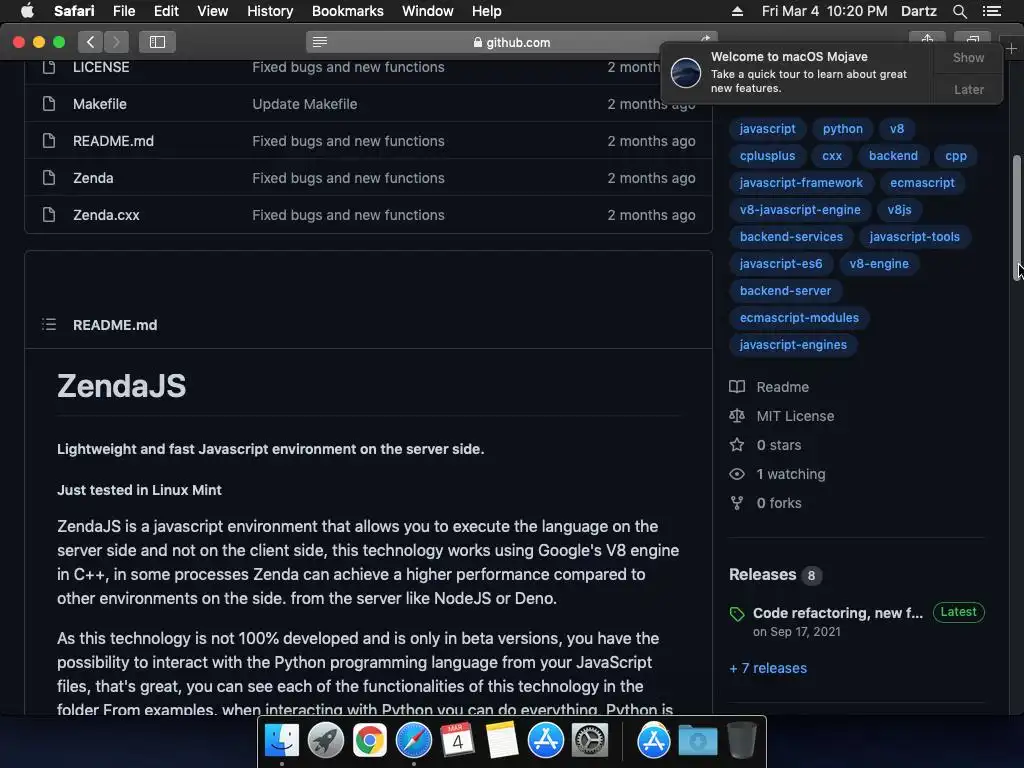Click the page vertical scrollbar thumb
The height and width of the screenshot is (768, 1024).
[1017, 217]
